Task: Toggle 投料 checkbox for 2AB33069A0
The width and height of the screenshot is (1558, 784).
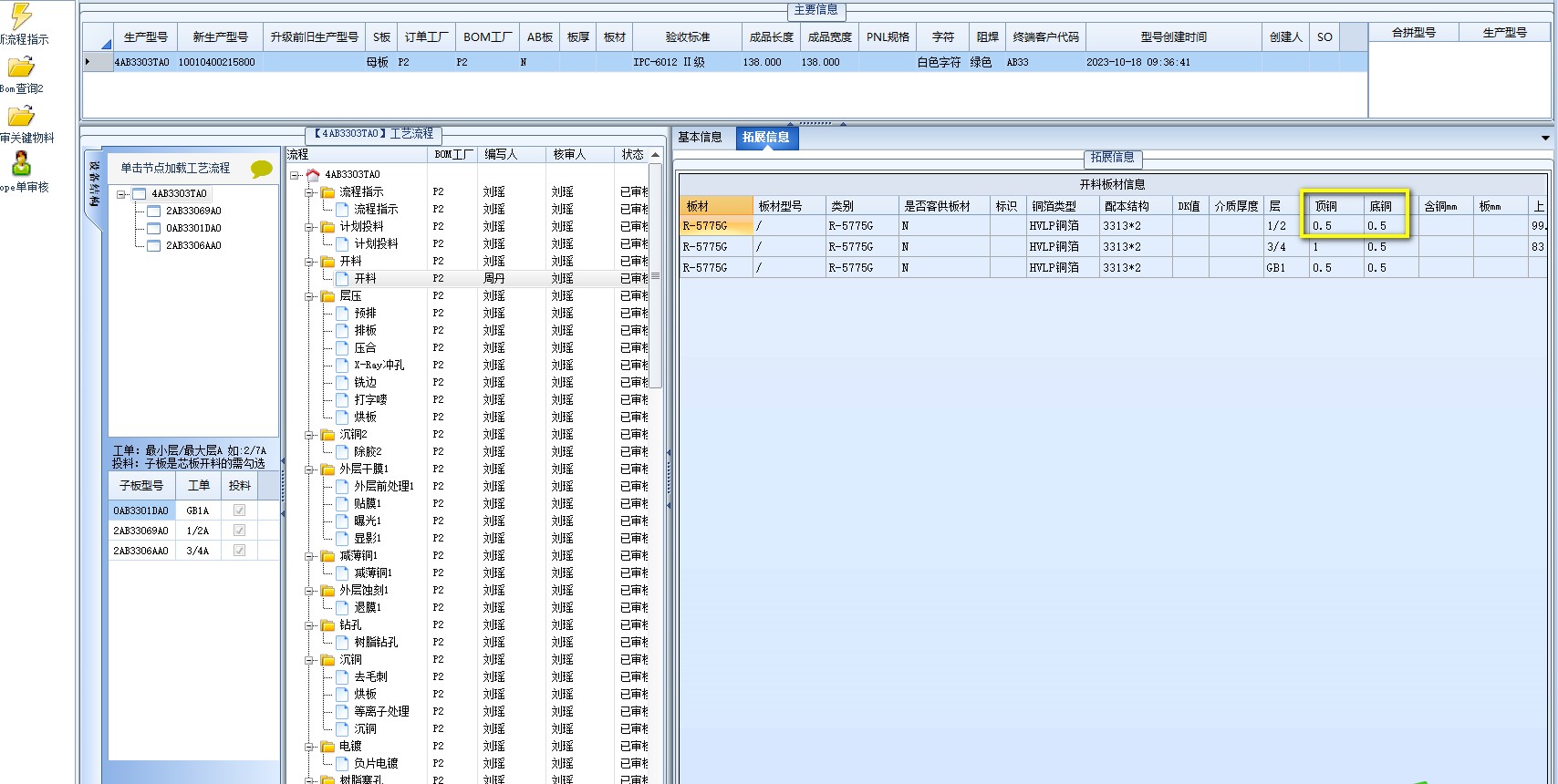Action: click(x=239, y=531)
